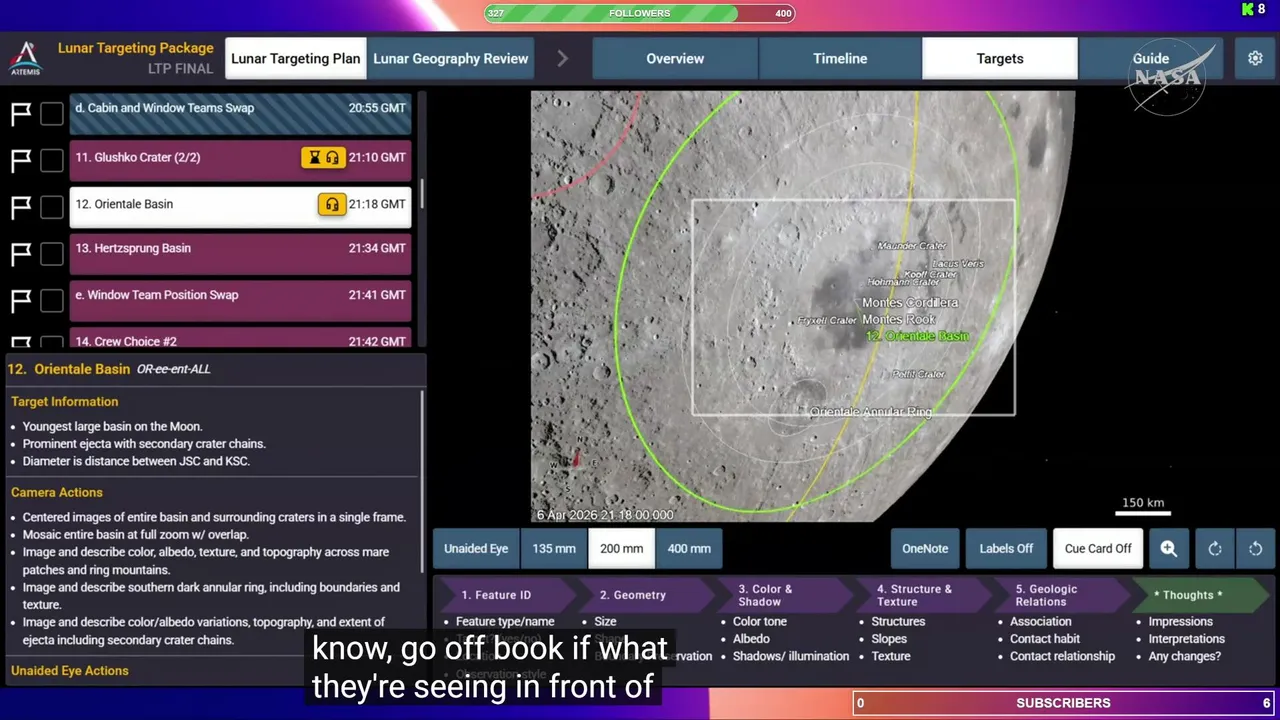
Task: Open the Targets tab
Action: pos(1000,59)
